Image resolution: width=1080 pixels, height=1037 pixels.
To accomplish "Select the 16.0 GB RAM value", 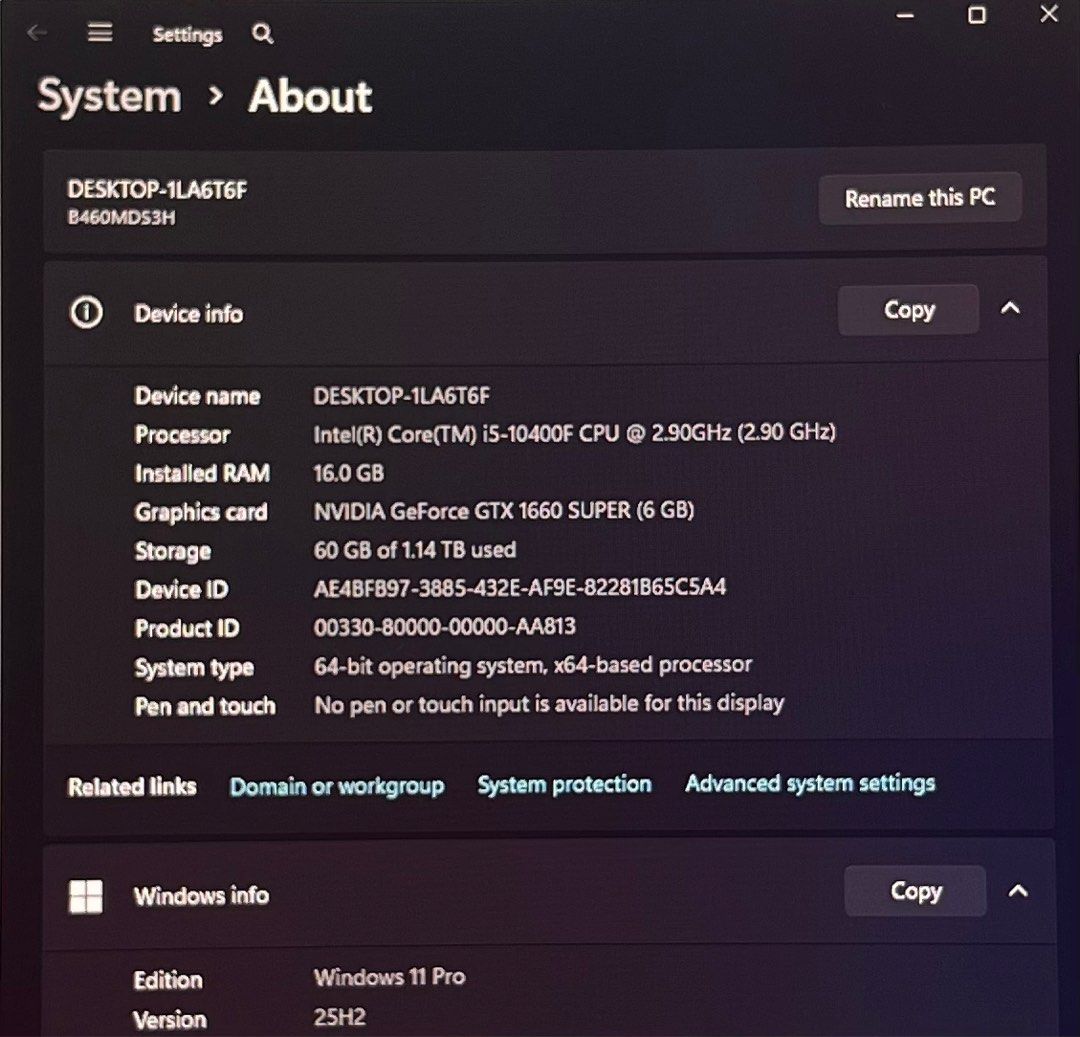I will coord(349,473).
